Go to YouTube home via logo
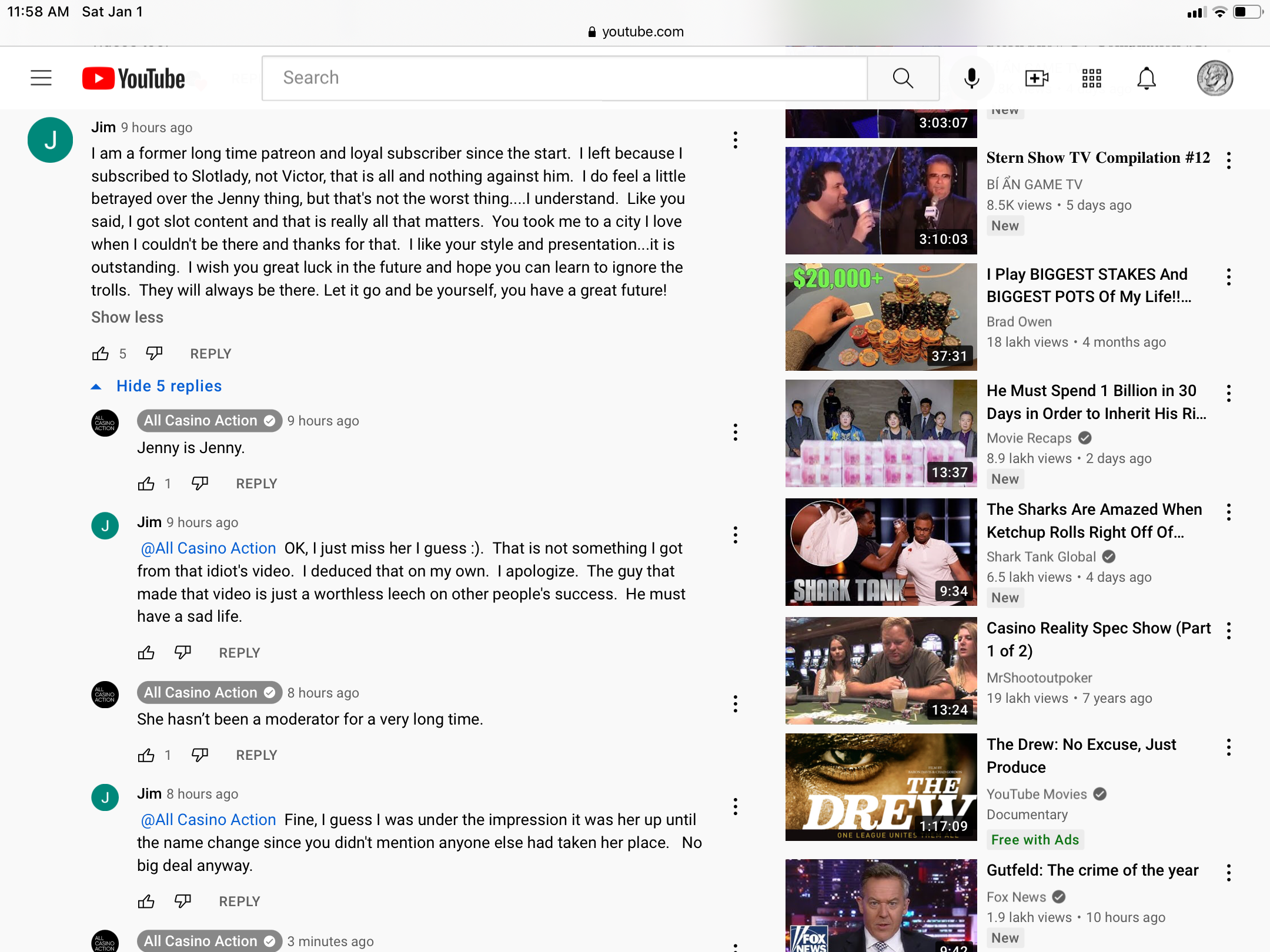The width and height of the screenshot is (1270, 952). pyautogui.click(x=133, y=78)
